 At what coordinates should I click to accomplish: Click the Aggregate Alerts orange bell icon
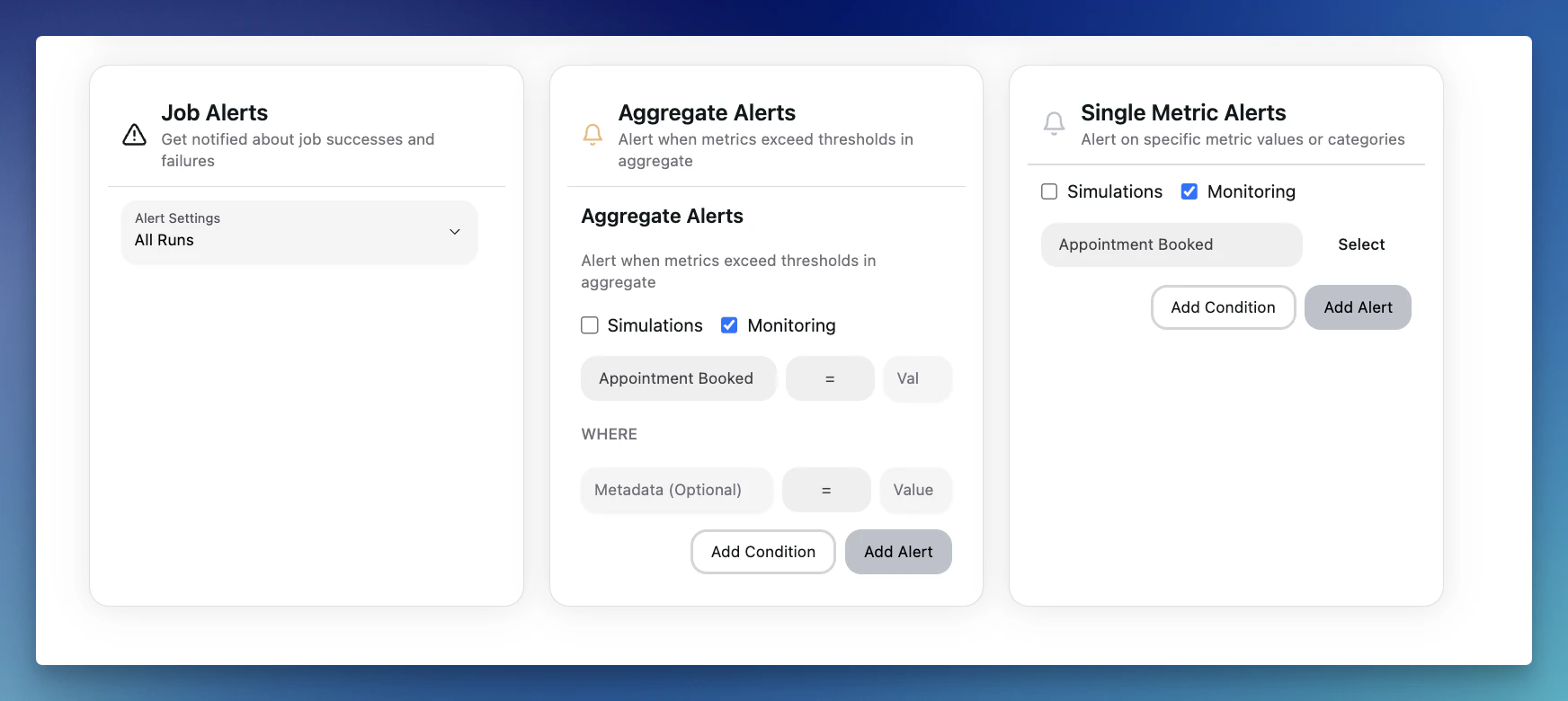tap(592, 135)
